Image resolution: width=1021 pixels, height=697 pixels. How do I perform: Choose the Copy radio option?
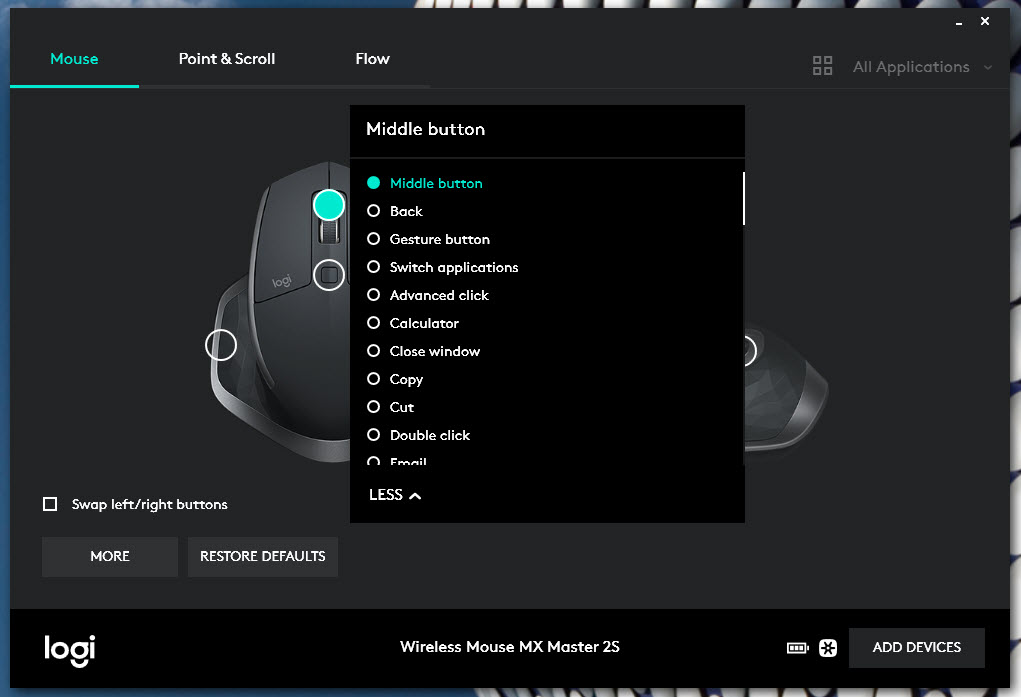pos(373,379)
